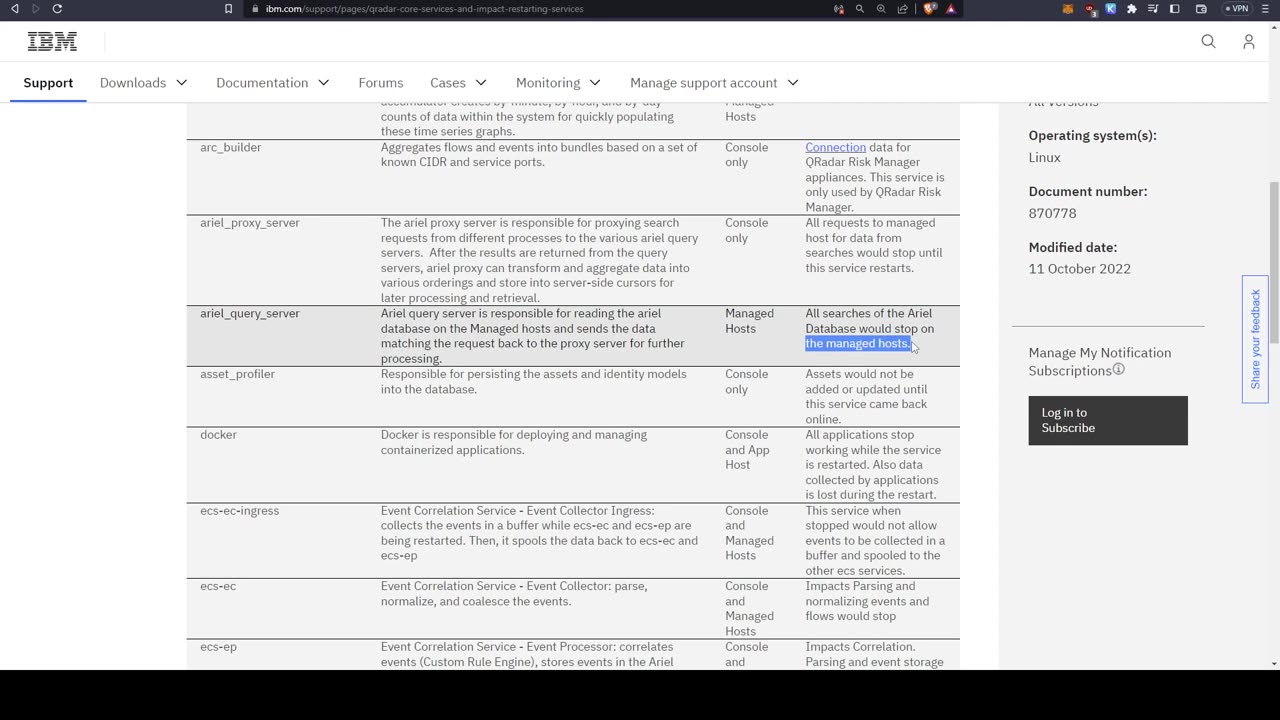The height and width of the screenshot is (720, 1280).
Task: Open Brave Rewards triangle icon
Action: [951, 9]
